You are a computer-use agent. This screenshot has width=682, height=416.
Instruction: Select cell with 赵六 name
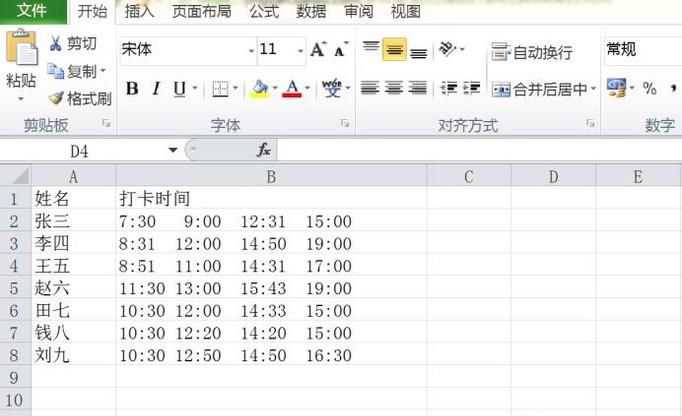(x=74, y=288)
